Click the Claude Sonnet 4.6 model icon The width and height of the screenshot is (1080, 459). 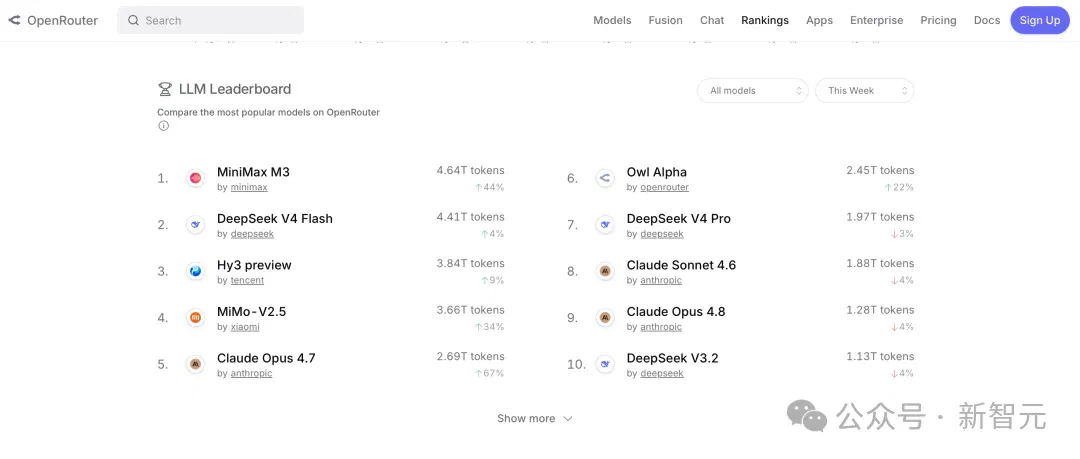click(x=605, y=272)
